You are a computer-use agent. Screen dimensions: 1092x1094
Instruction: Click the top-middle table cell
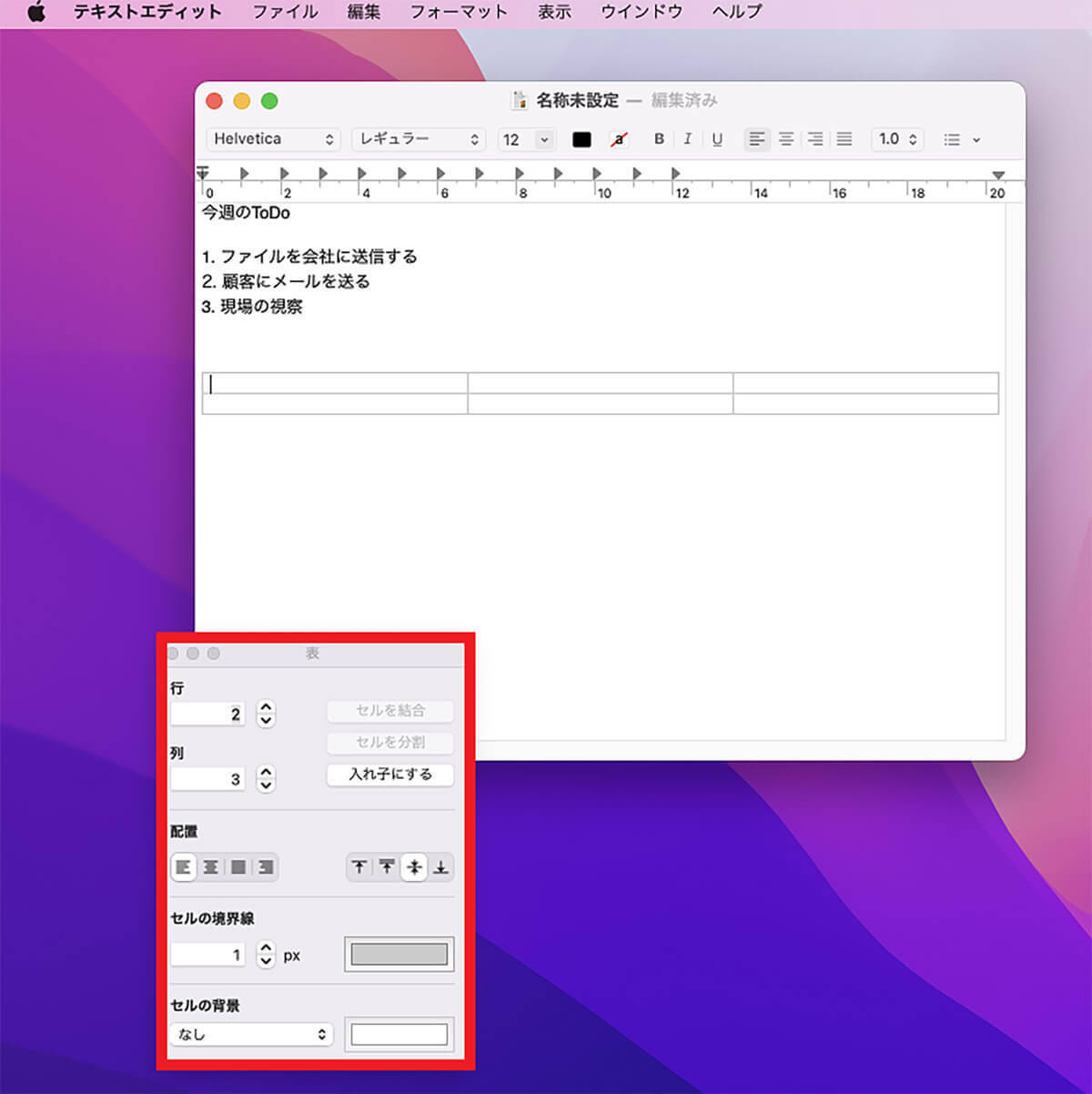(x=601, y=383)
